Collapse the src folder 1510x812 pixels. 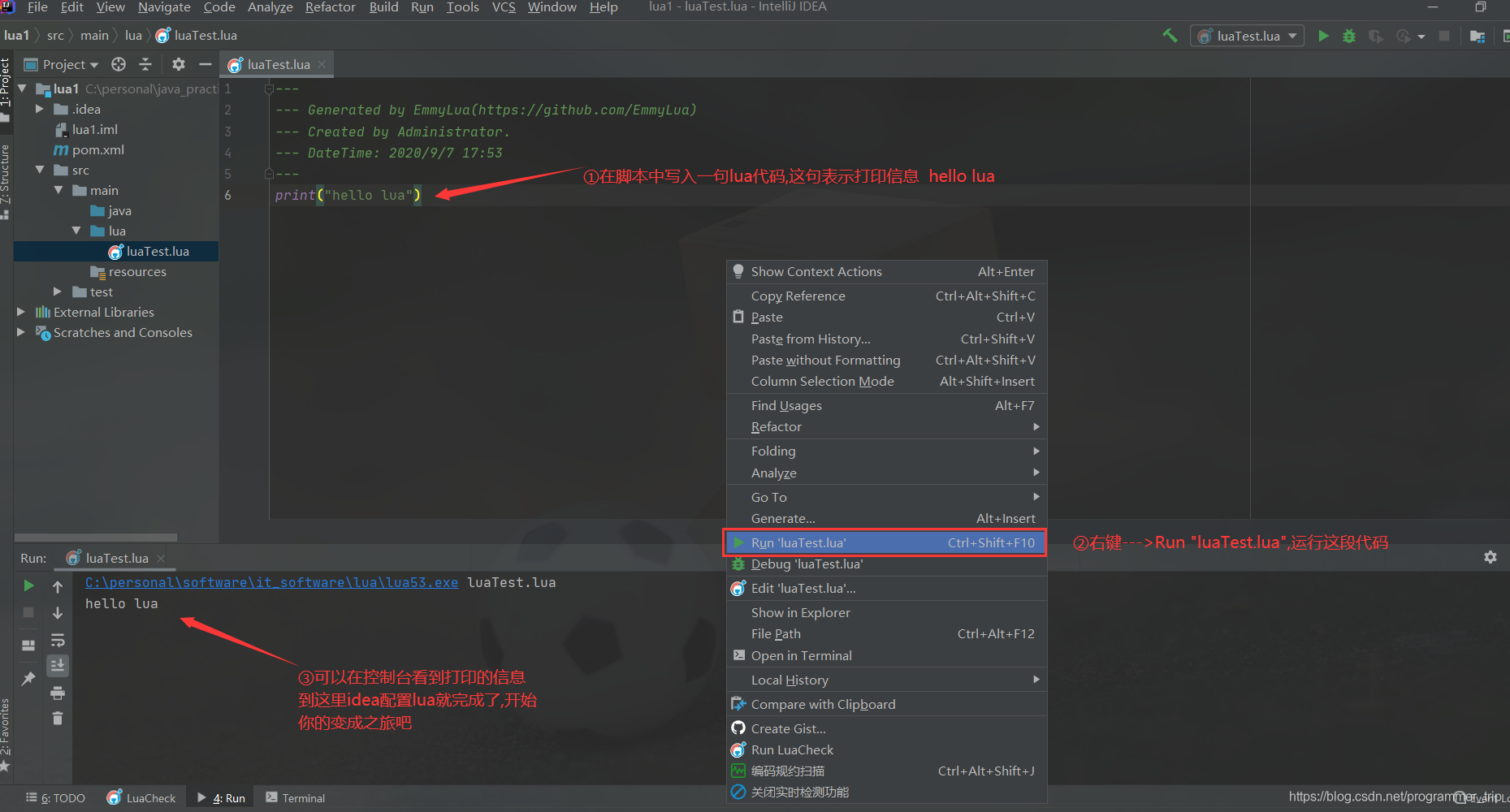(x=40, y=170)
